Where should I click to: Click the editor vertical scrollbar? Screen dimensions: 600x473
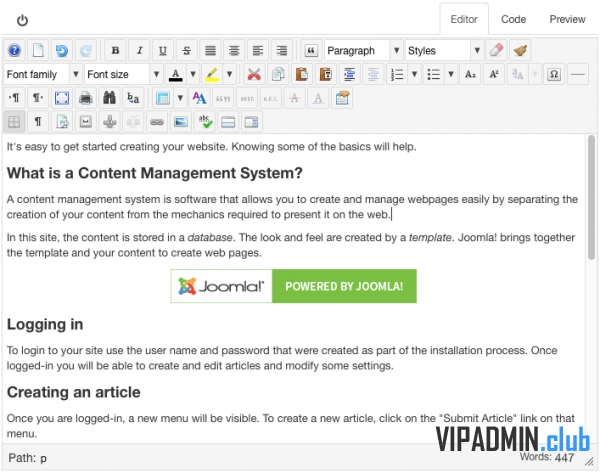click(592, 198)
